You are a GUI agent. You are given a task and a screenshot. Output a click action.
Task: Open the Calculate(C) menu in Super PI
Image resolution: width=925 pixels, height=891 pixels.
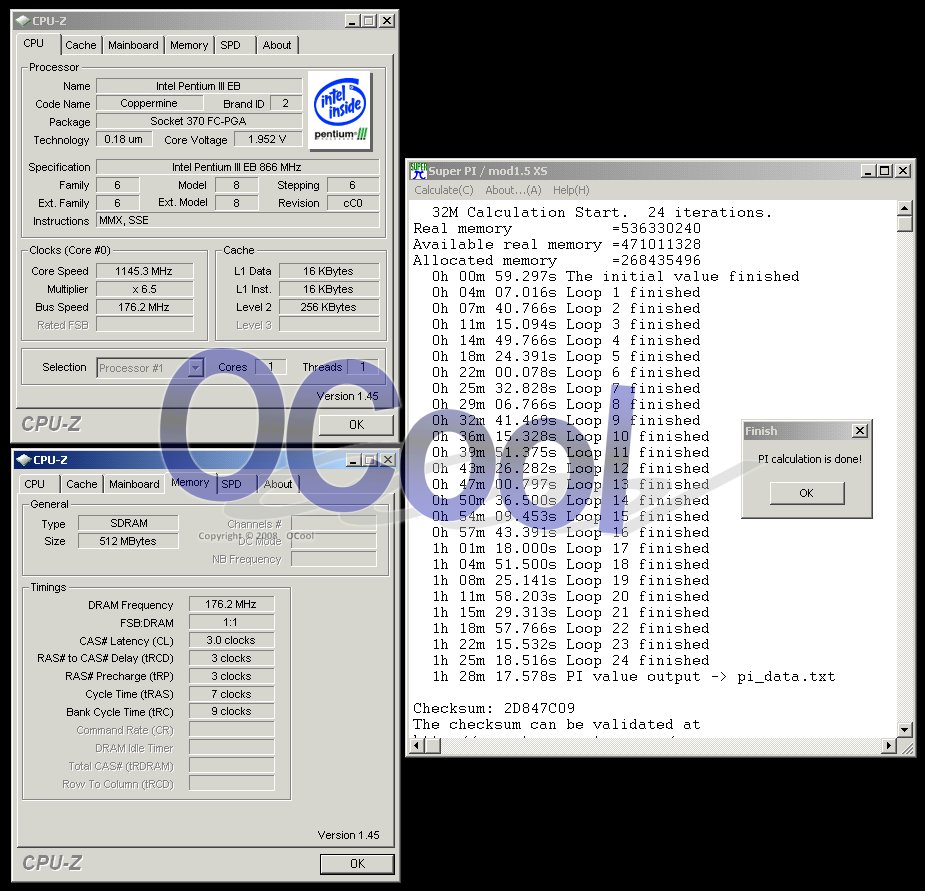(444, 190)
